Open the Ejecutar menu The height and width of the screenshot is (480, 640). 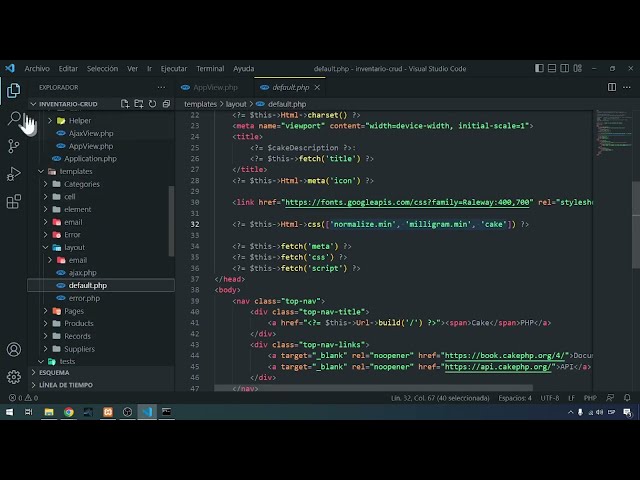[x=174, y=69]
